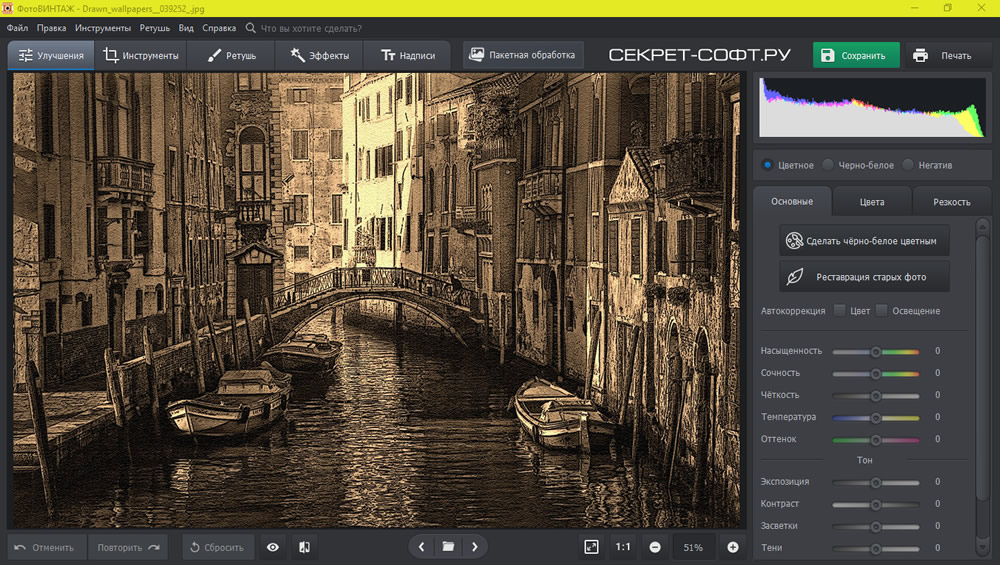Click the Сочность slider handle
Screen dimensions: 1000x565
click(x=876, y=374)
